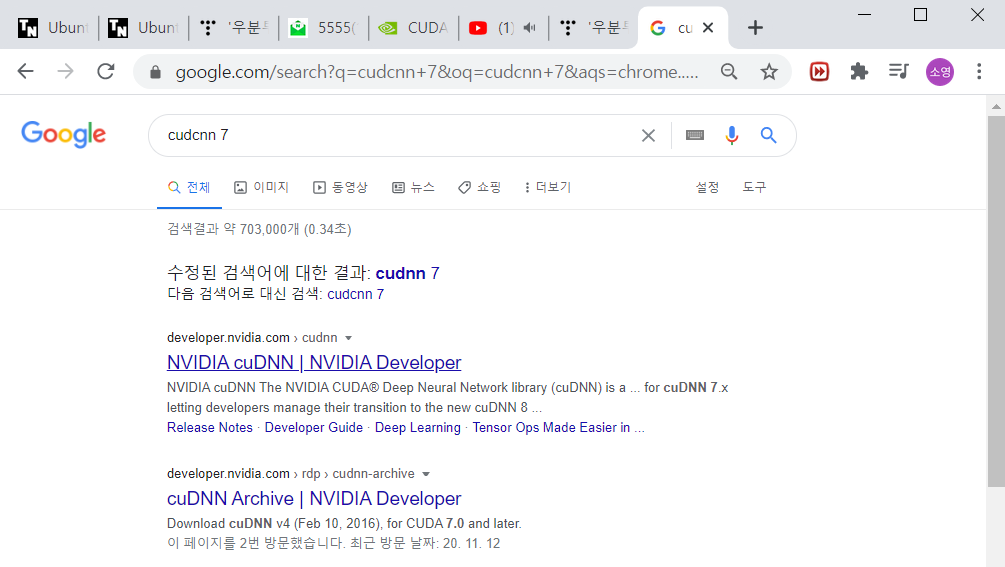Open the Release Notes sitelink

[x=210, y=427]
